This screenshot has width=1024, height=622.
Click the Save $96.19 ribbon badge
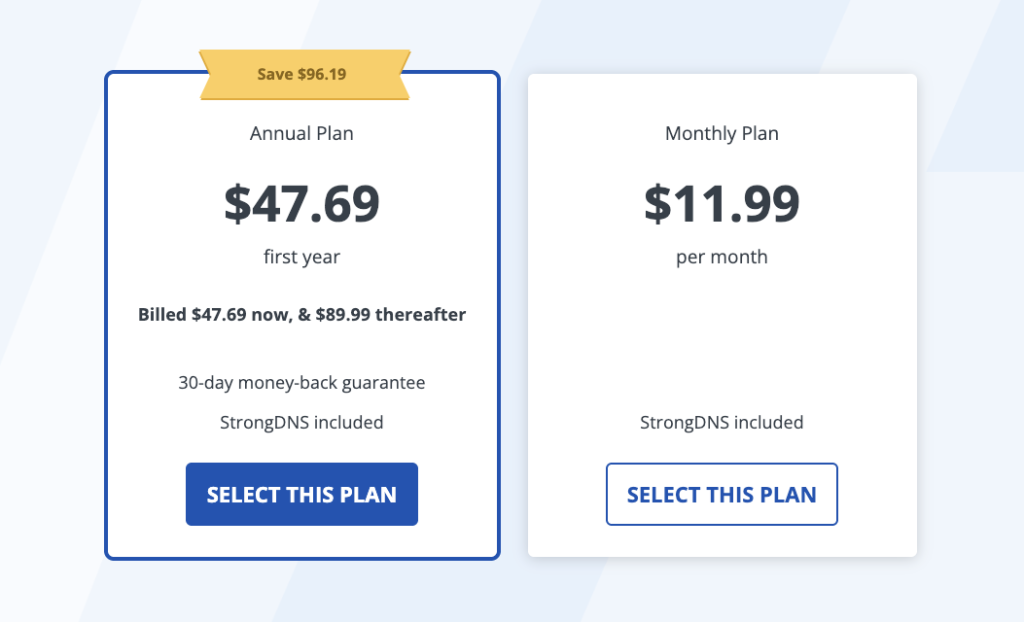point(302,75)
